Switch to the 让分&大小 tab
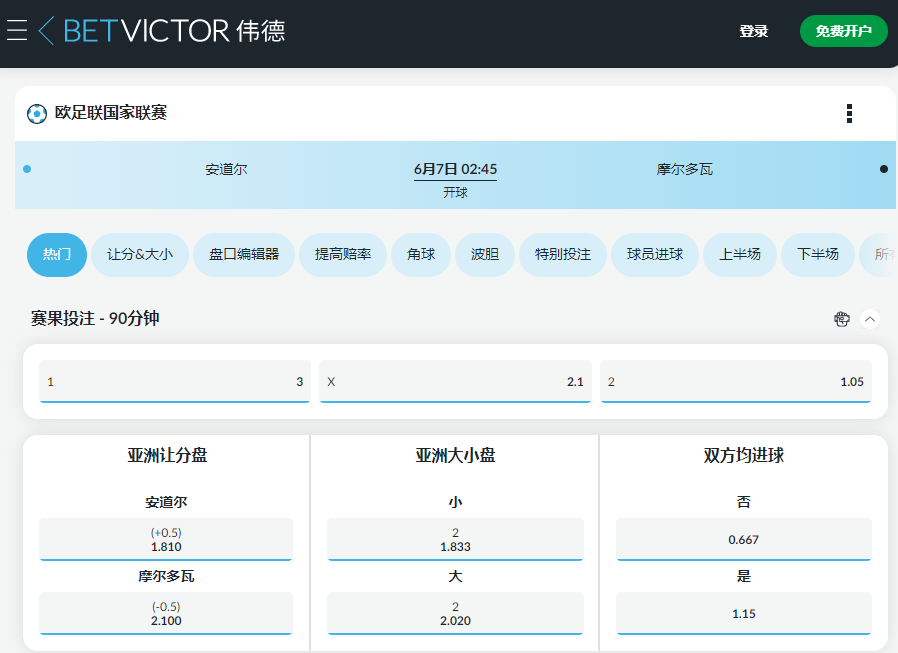Viewport: 898px width, 653px height. click(140, 255)
